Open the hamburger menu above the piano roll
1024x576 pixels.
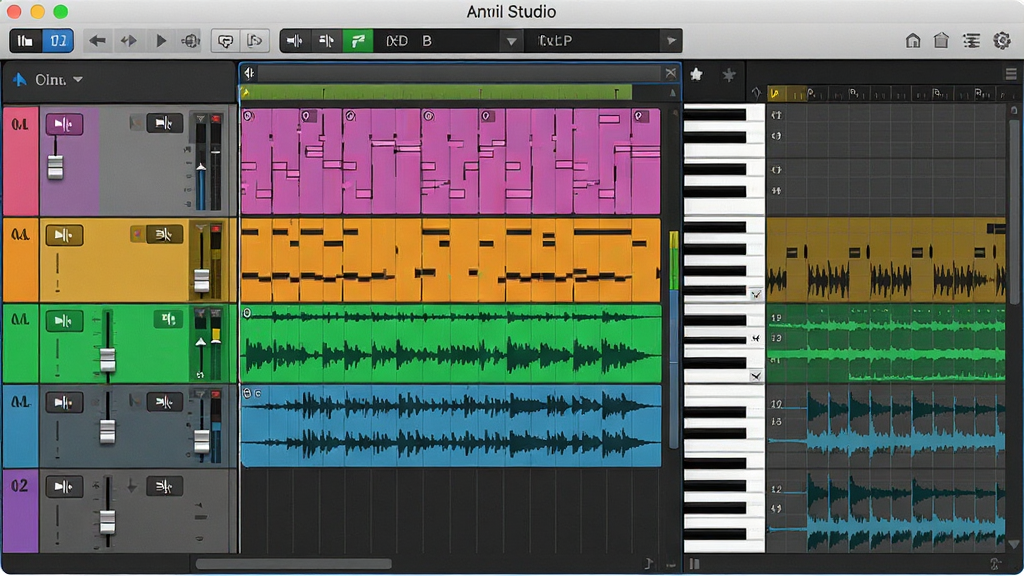pyautogui.click(x=1011, y=73)
